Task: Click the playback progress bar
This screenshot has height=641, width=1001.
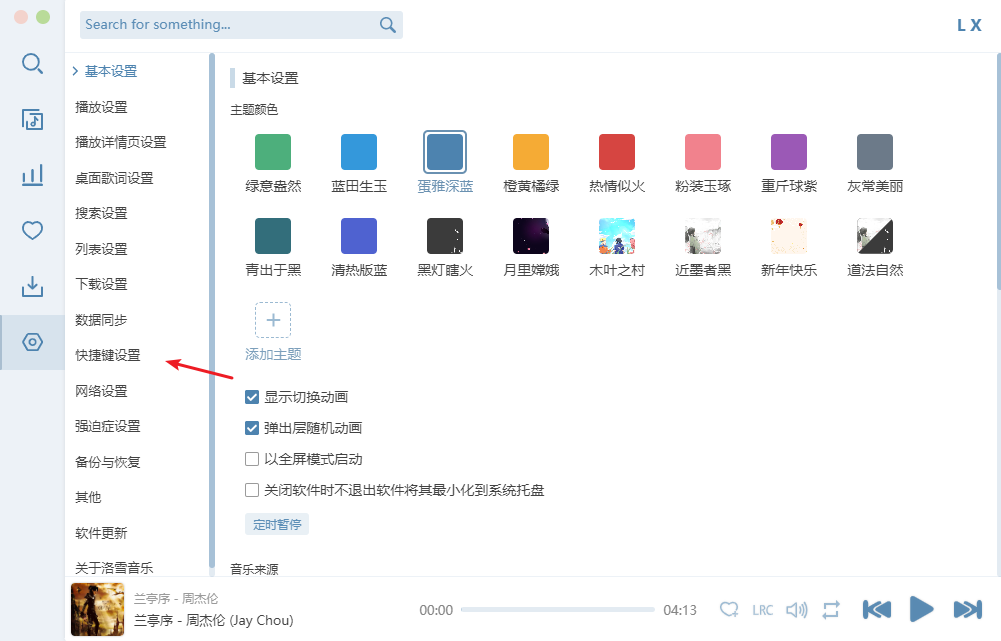Action: click(x=557, y=610)
